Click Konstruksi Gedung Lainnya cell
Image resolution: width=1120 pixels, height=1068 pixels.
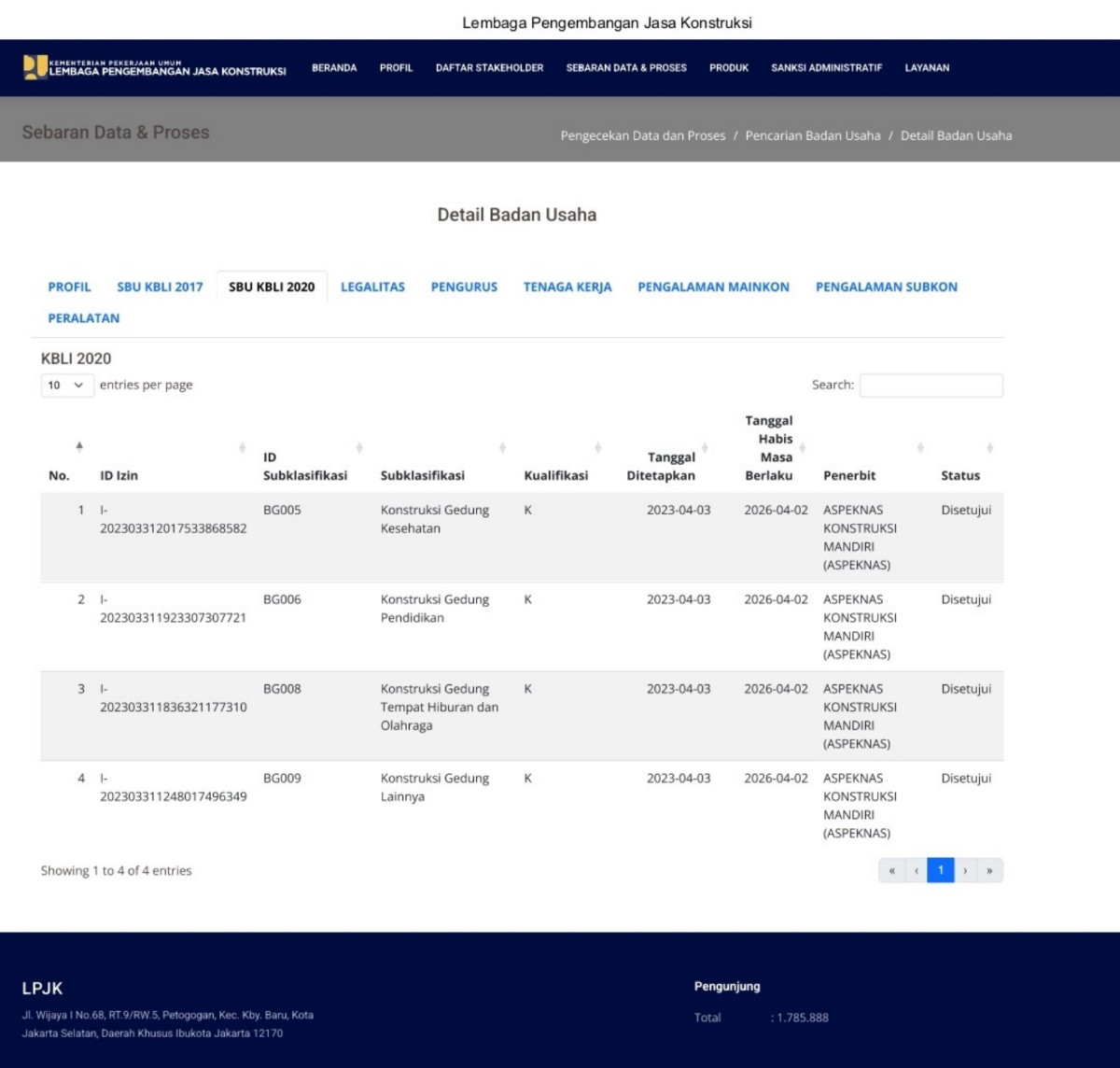(435, 787)
